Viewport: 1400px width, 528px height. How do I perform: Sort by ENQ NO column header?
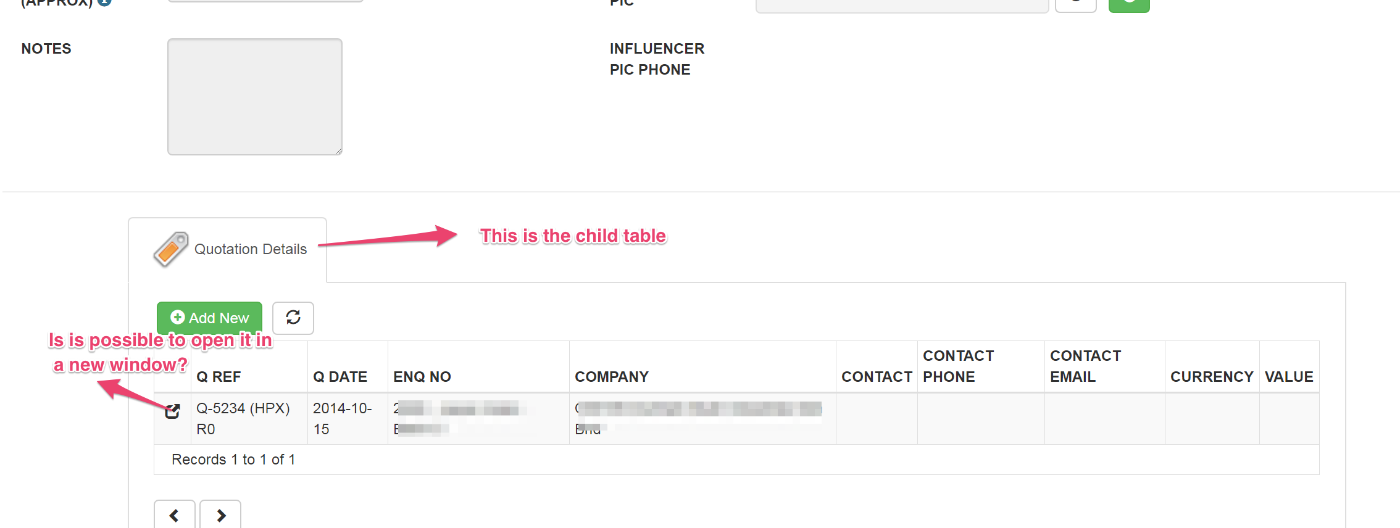coord(422,377)
